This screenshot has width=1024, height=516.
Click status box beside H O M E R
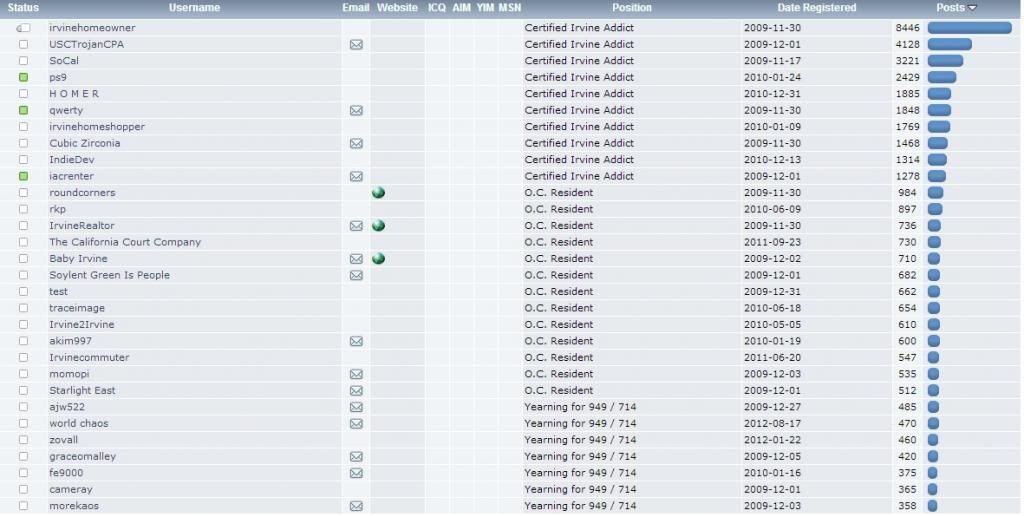[x=24, y=93]
